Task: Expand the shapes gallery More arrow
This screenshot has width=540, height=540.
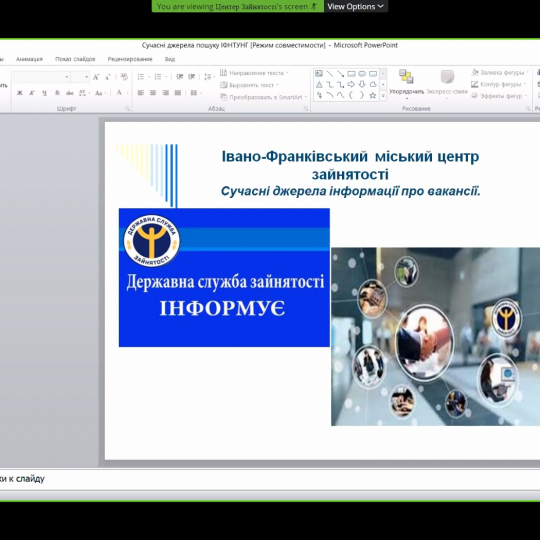Action: click(x=383, y=96)
